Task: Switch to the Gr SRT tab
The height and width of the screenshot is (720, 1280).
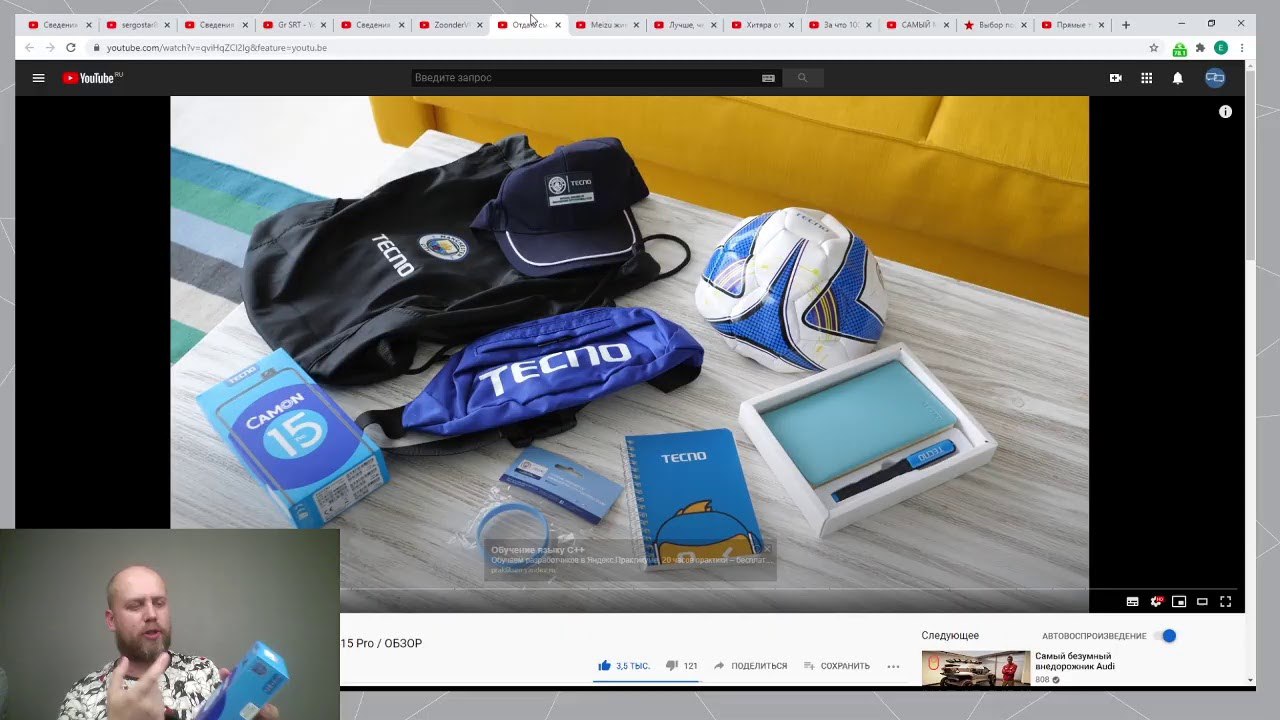Action: 293,24
